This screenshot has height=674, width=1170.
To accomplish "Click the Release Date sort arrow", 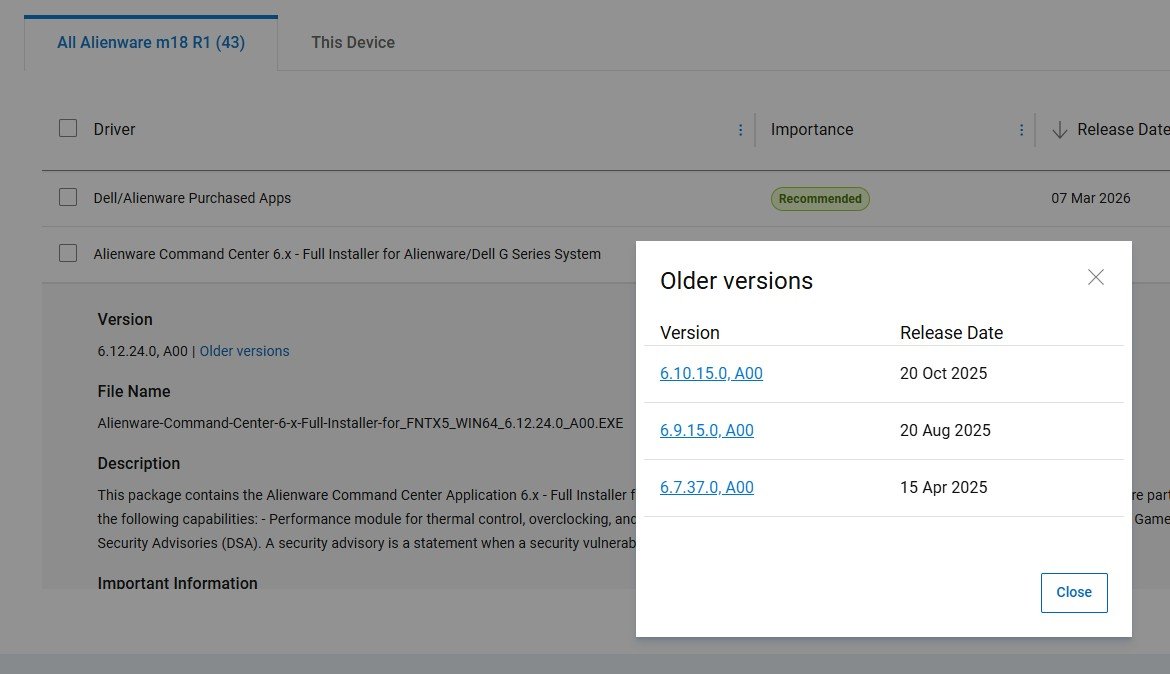I will pyautogui.click(x=1059, y=130).
